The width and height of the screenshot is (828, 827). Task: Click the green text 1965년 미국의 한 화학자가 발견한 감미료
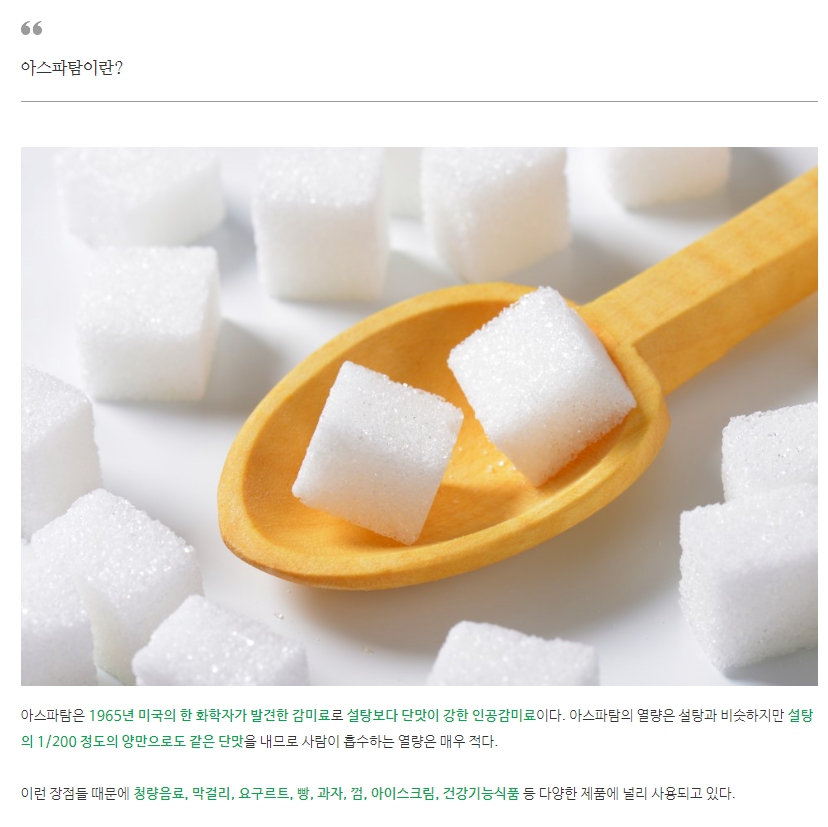point(210,716)
